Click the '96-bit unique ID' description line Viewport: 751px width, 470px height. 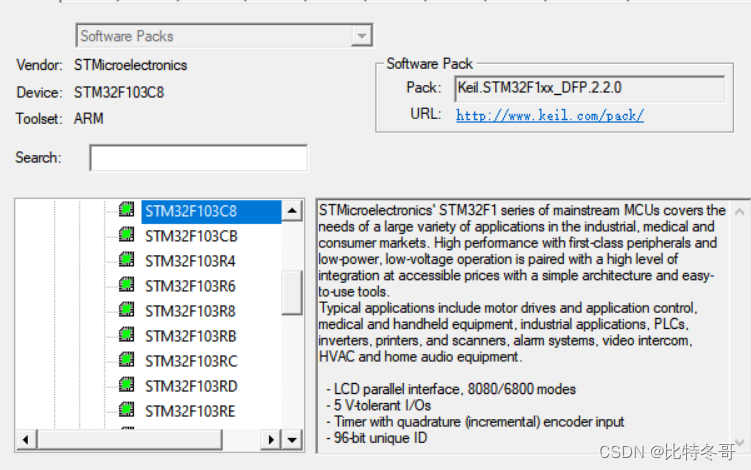point(377,438)
